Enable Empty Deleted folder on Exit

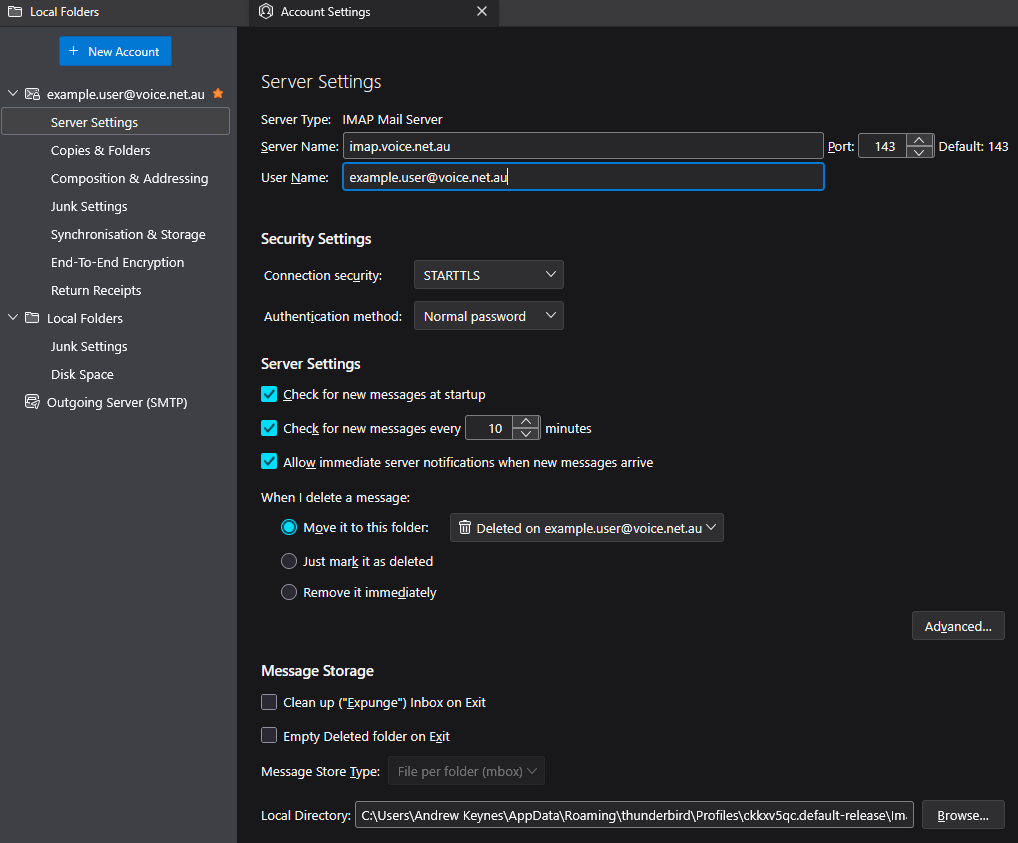[269, 736]
